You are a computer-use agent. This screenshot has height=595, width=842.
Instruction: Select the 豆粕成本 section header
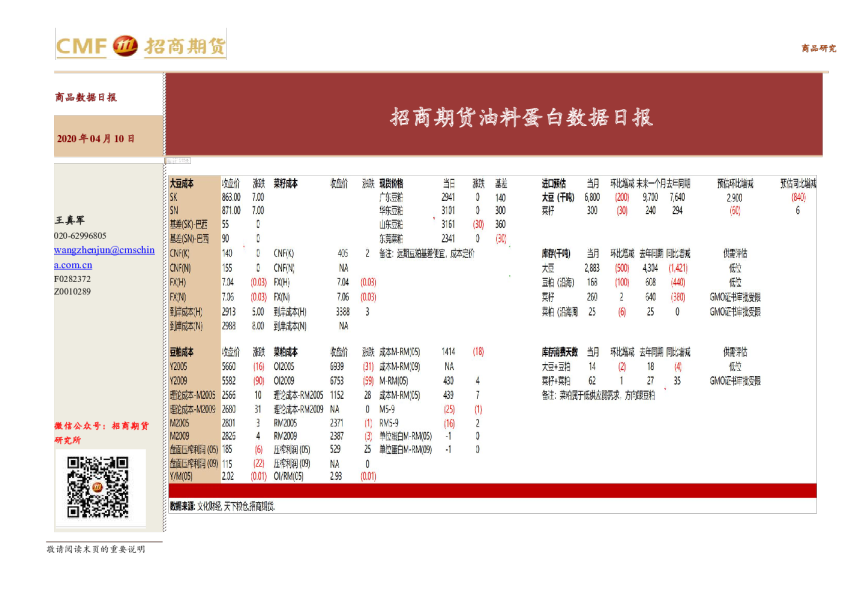point(184,353)
